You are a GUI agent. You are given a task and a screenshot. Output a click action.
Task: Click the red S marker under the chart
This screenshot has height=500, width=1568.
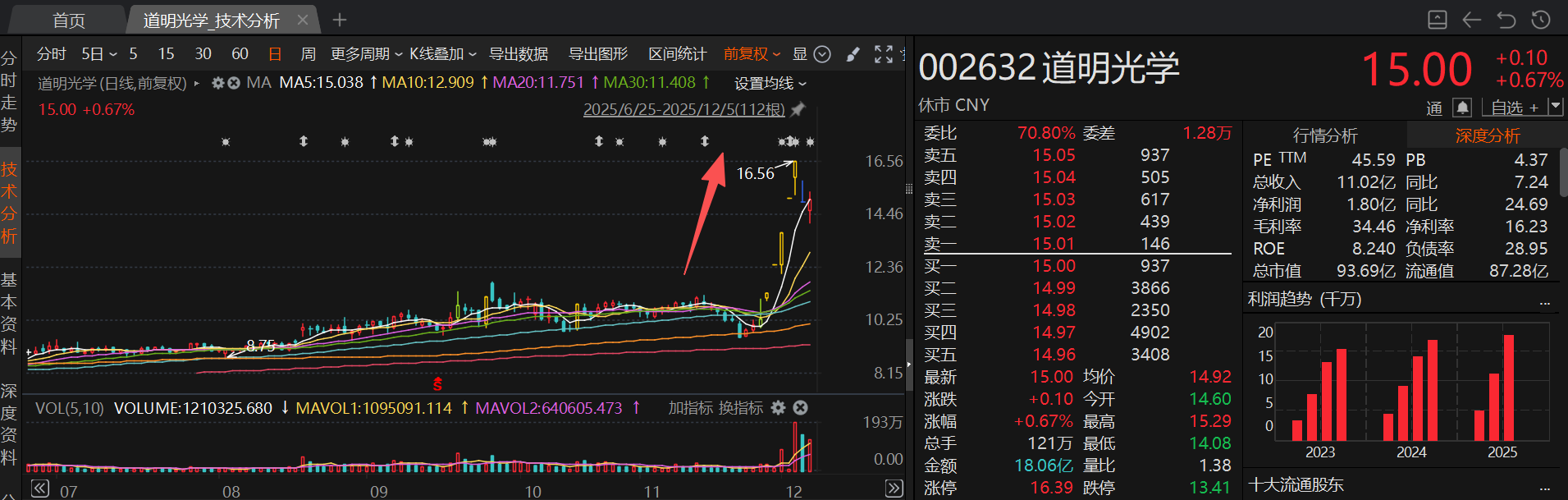coord(437,383)
